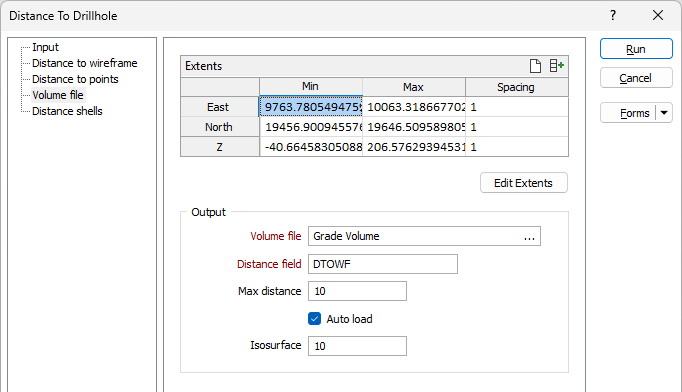Image resolution: width=682 pixels, height=392 pixels.
Task: Focus the Distance field input
Action: click(383, 264)
